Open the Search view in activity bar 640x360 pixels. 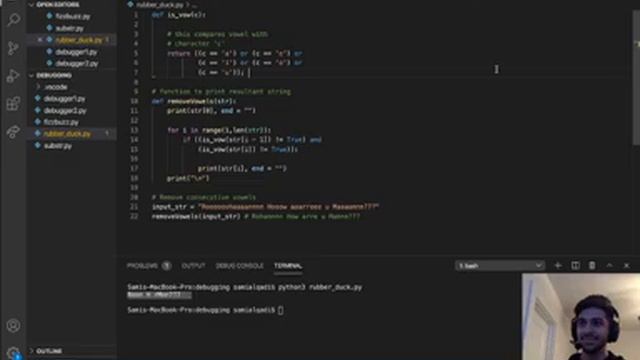13,20
